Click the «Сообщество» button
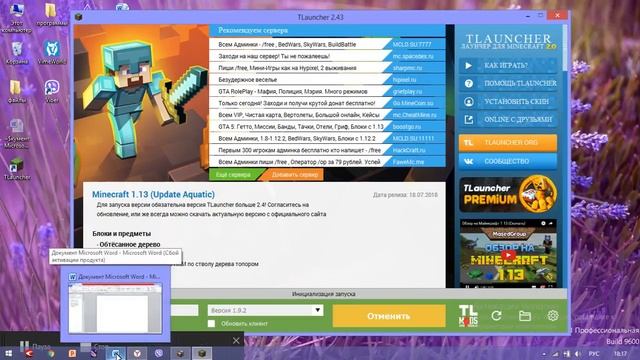The height and width of the screenshot is (360, 640). (x=508, y=161)
